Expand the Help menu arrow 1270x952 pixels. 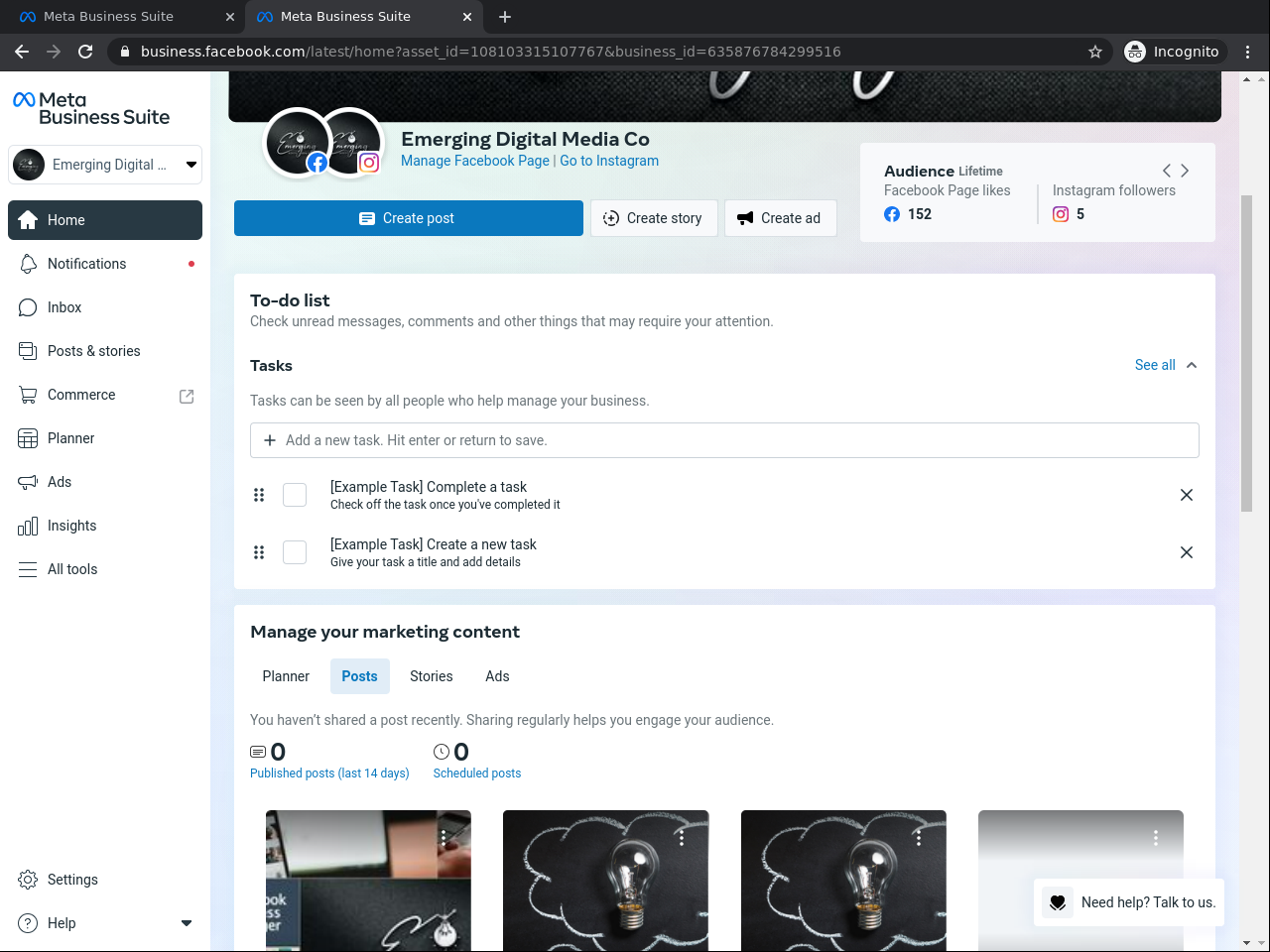(187, 923)
